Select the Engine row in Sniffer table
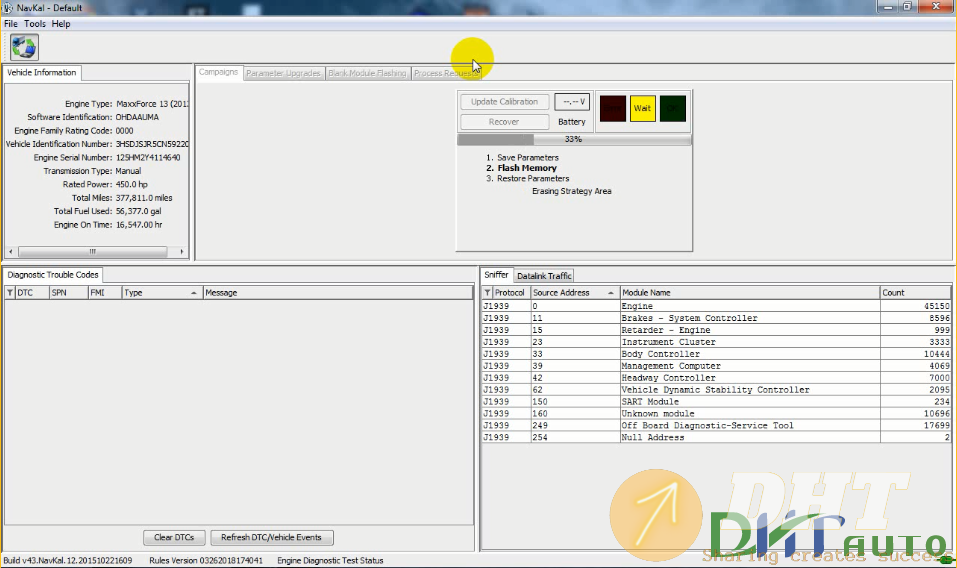Screen dimensions: 957x568 pos(717,306)
